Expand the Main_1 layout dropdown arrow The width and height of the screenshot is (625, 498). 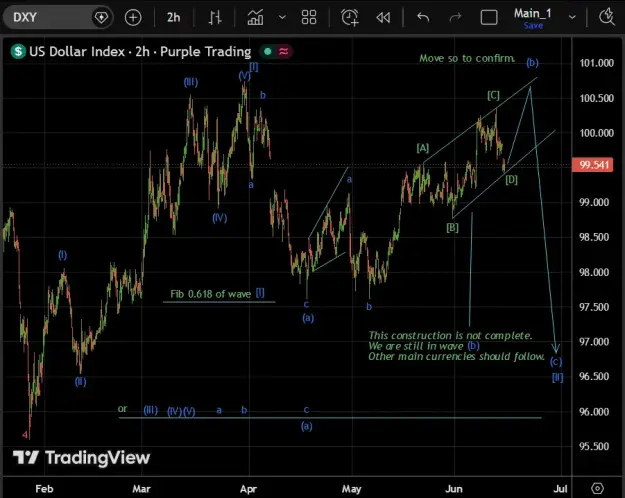(572, 17)
